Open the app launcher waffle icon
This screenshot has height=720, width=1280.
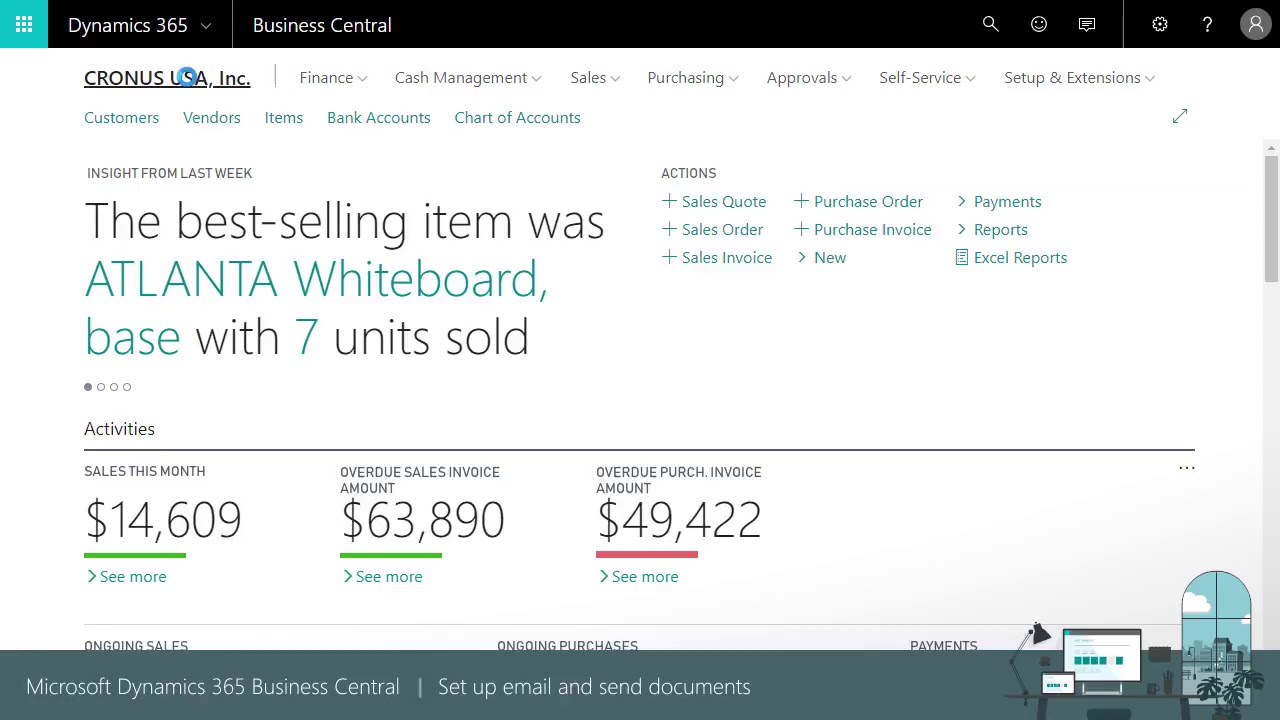24,24
